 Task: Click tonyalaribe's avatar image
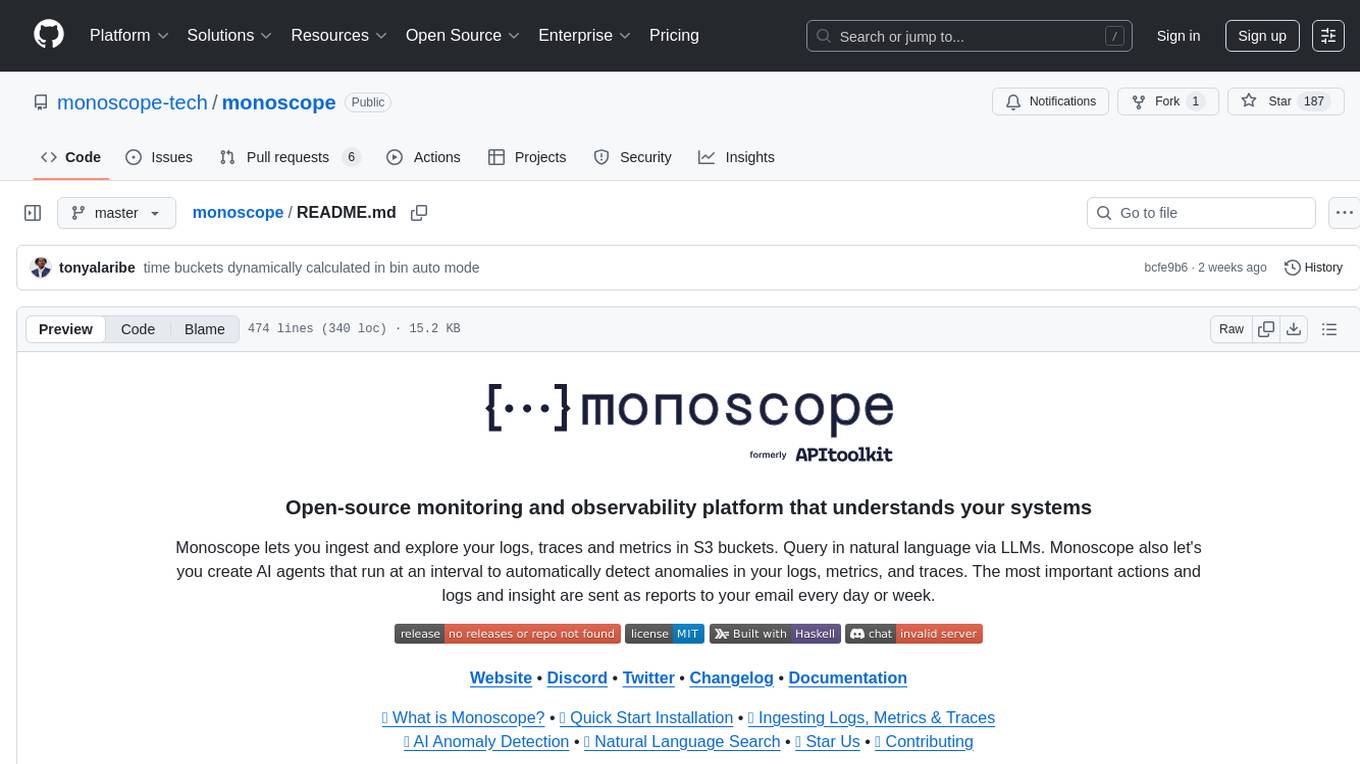tap(41, 267)
